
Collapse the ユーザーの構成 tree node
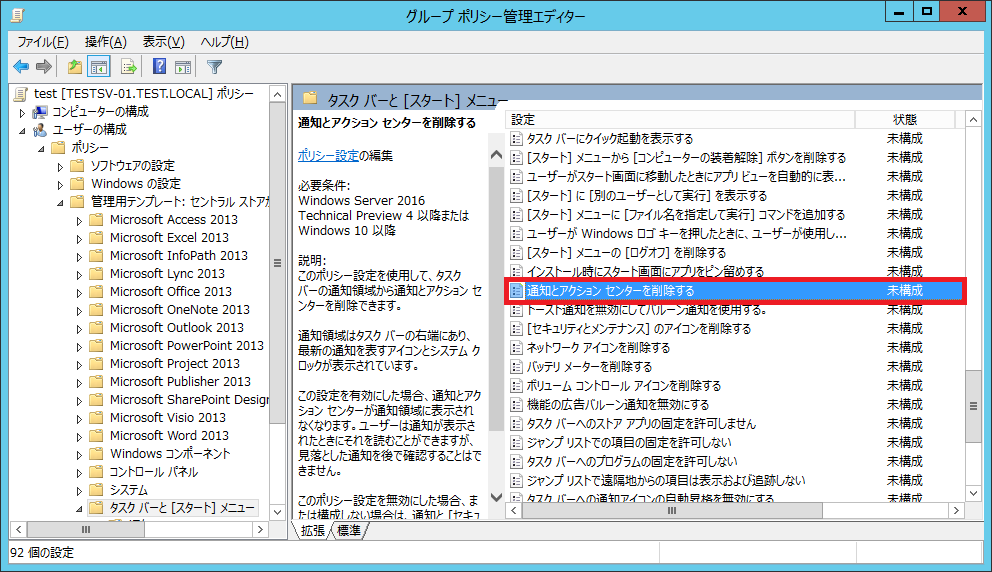[22, 130]
